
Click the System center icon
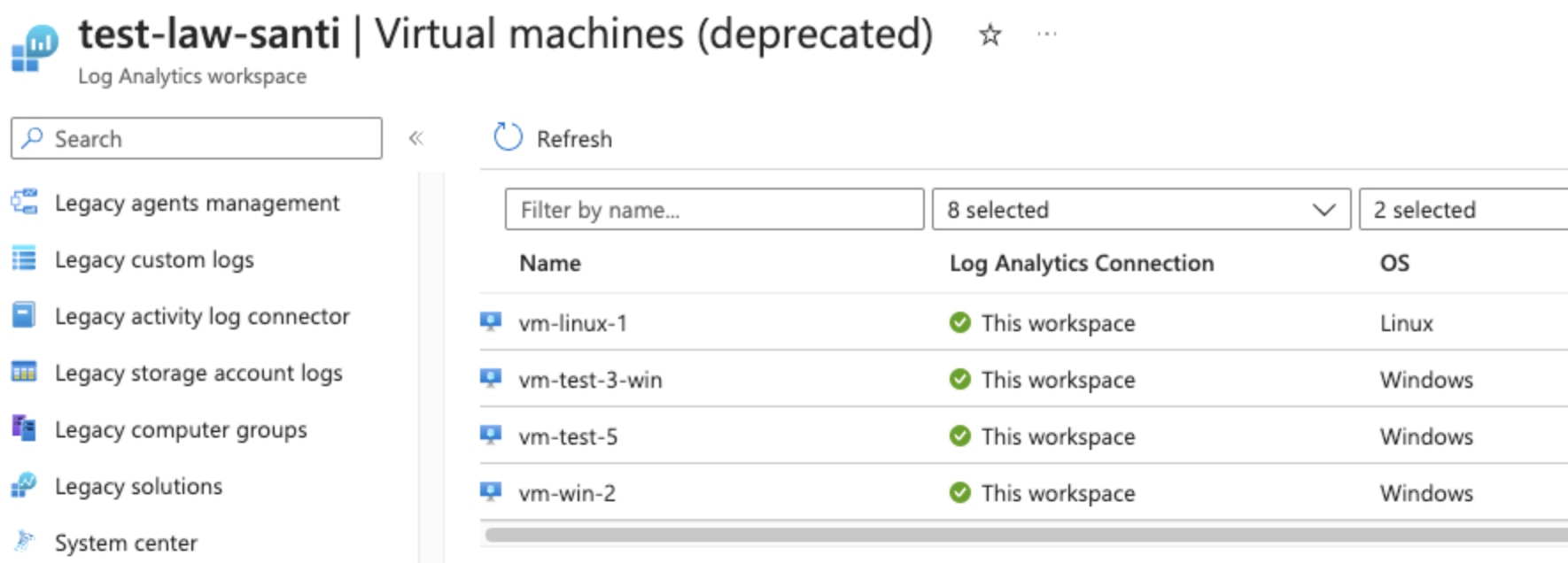[x=24, y=542]
